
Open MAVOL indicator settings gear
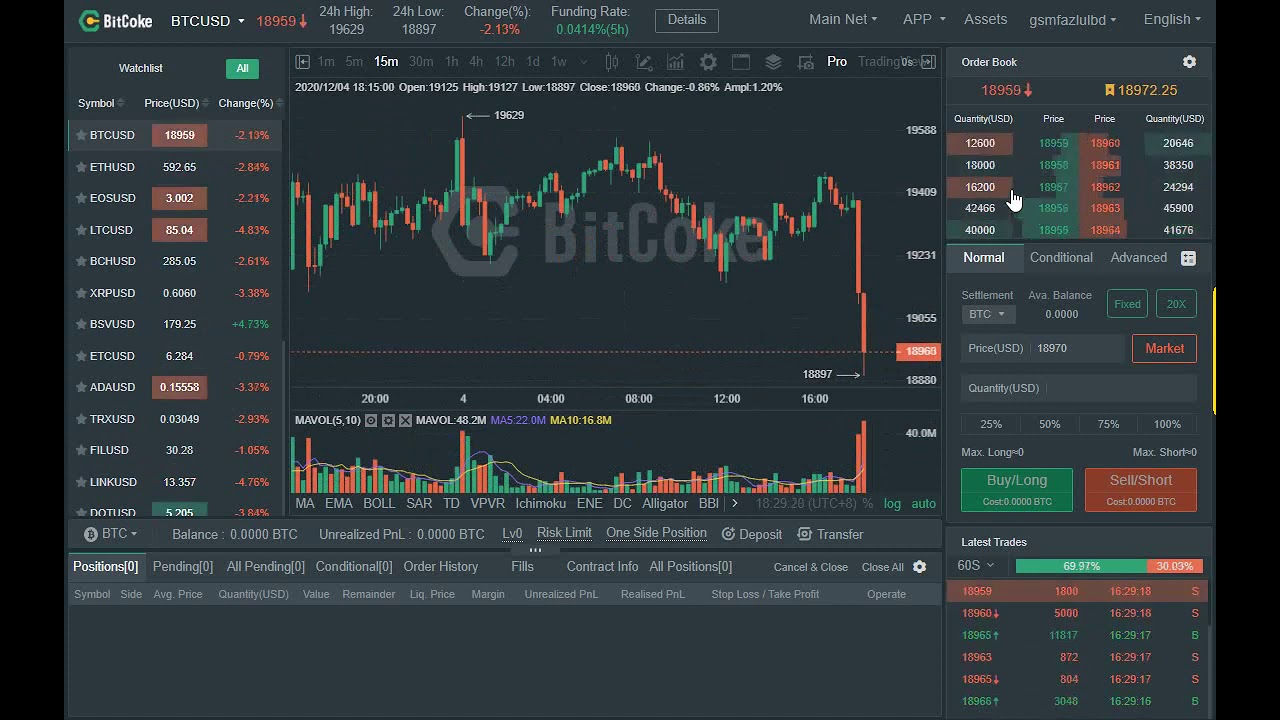(388, 420)
